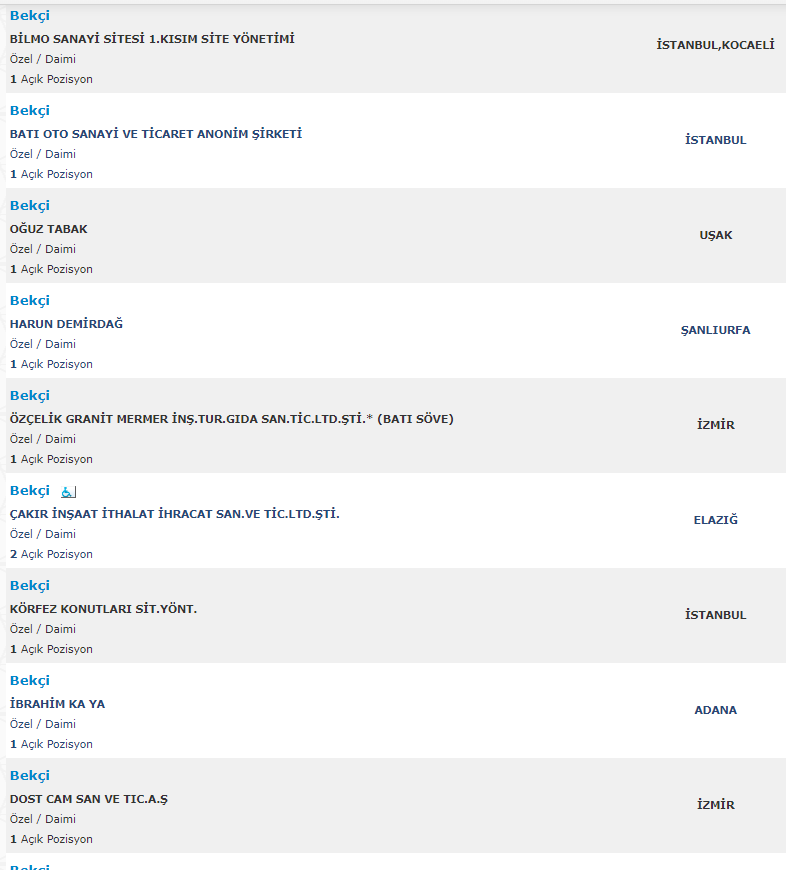The height and width of the screenshot is (870, 786).
Task: Open the Bekçi listing for BİLMO SANAYİ SİTESİ
Action: coord(30,16)
